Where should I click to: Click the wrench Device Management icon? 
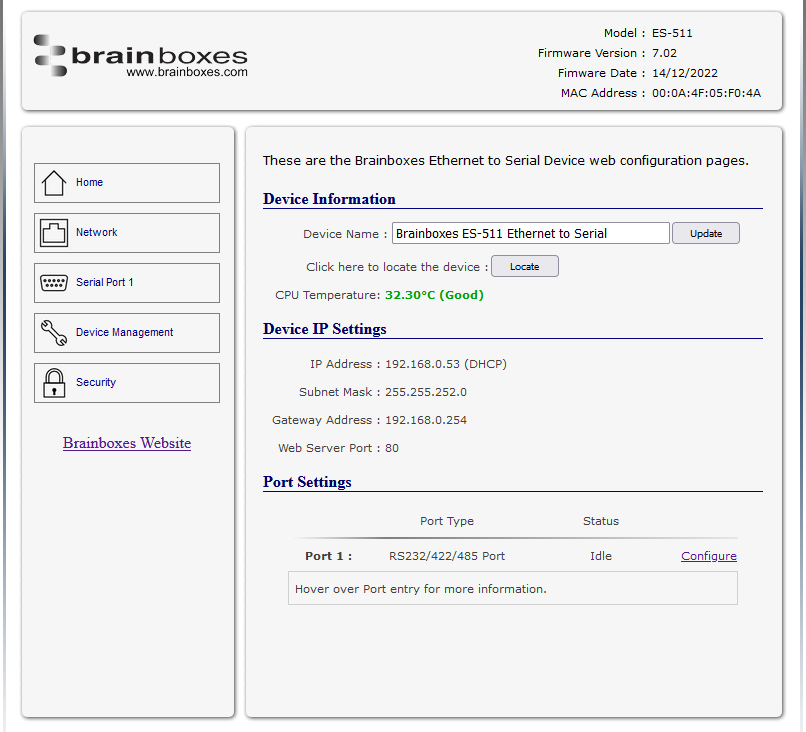click(54, 333)
